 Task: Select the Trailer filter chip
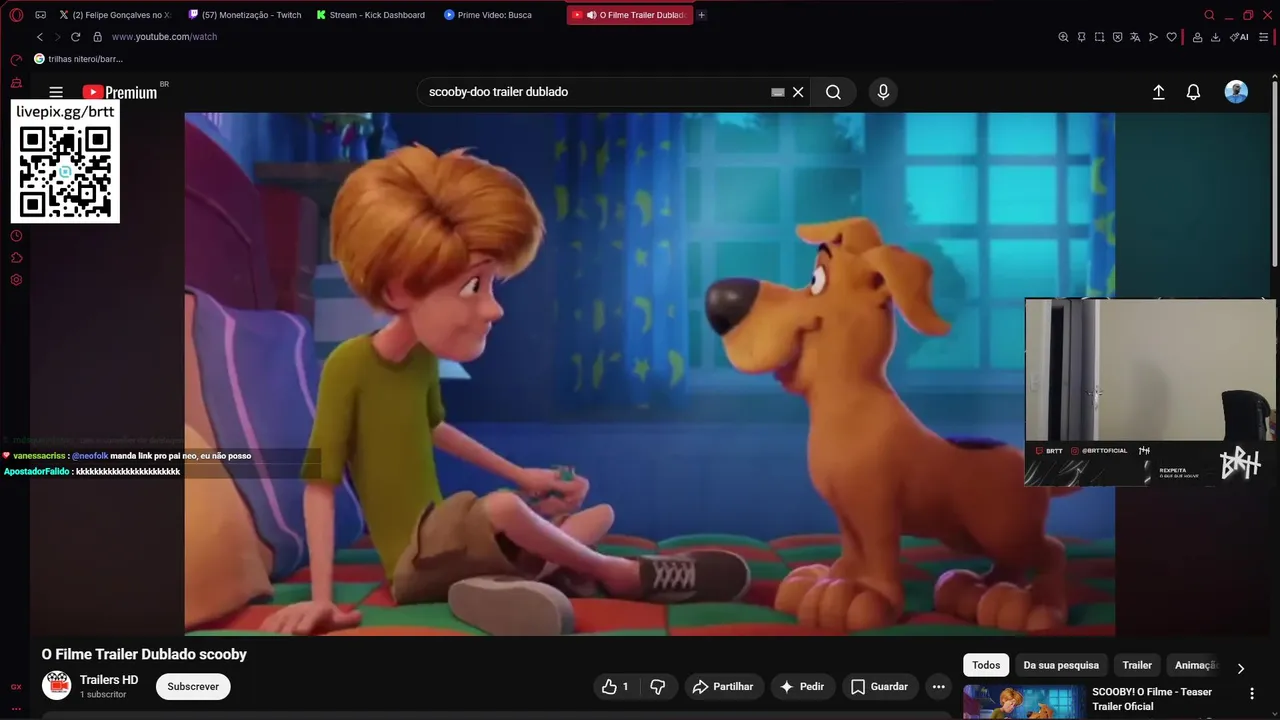point(1137,665)
